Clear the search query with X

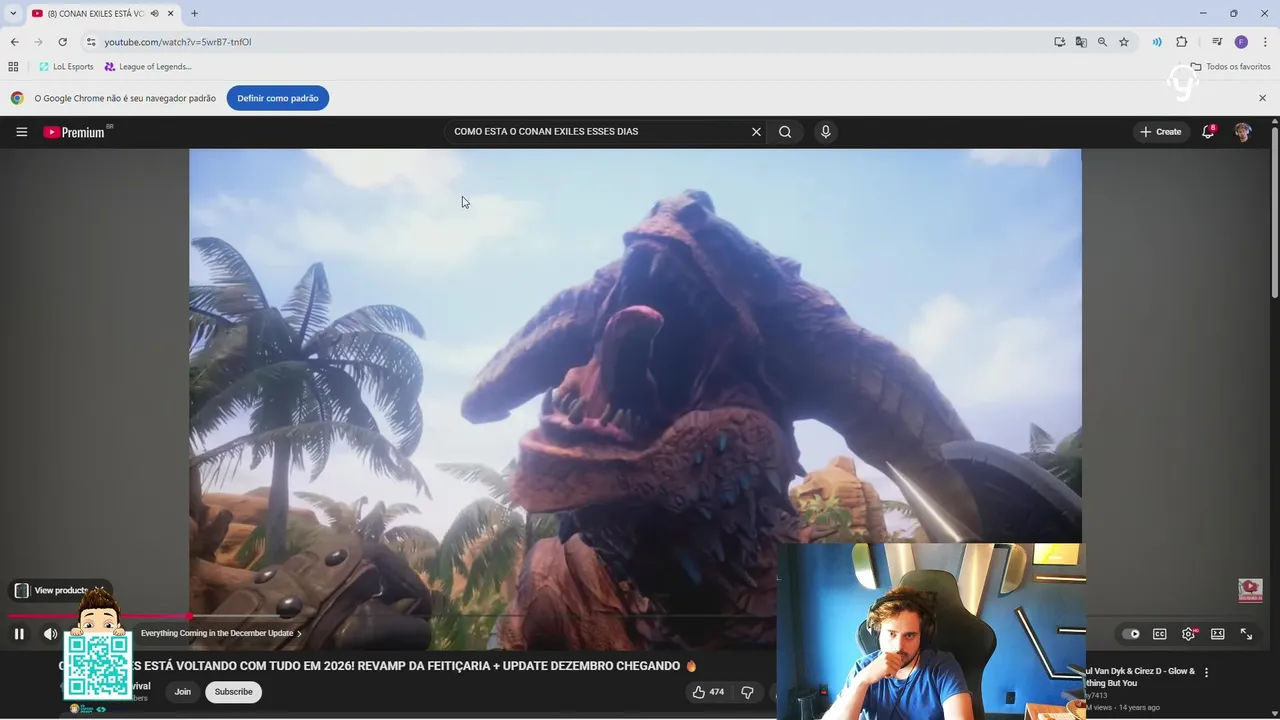[x=756, y=132]
